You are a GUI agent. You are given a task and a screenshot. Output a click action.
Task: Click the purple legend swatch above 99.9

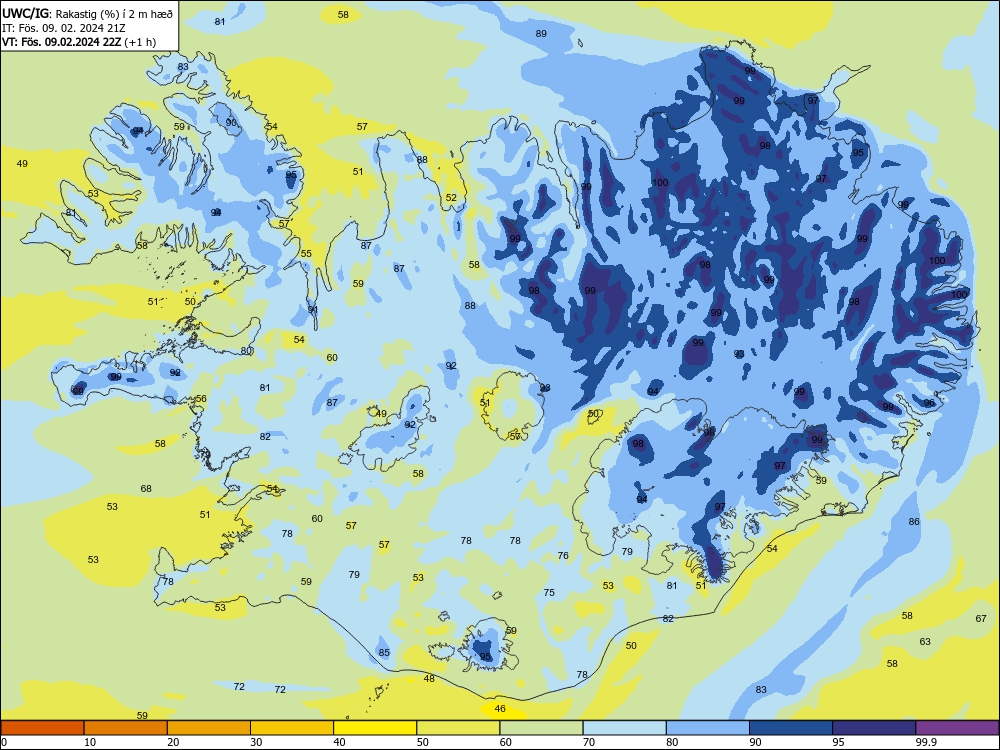click(957, 728)
